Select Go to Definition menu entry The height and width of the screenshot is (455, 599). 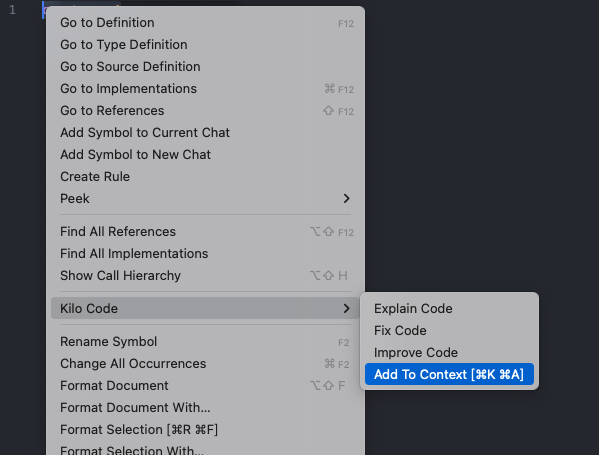205,23
